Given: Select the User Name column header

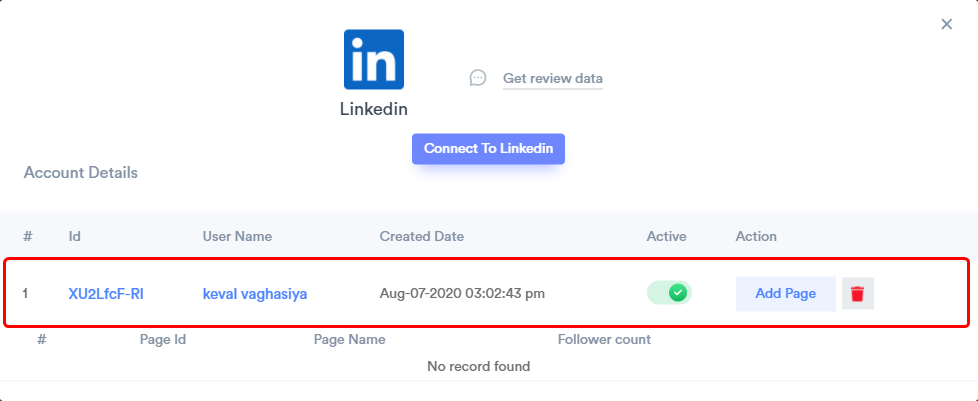Looking at the screenshot, I should (237, 236).
